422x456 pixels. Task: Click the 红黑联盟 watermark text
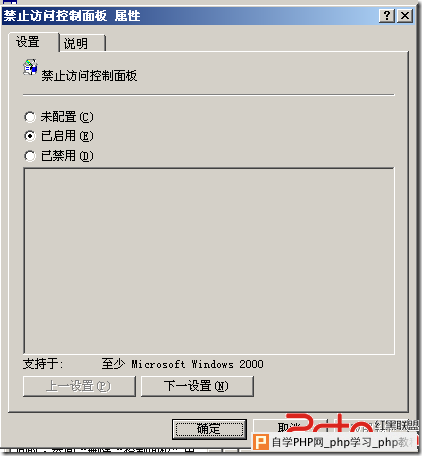point(396,425)
